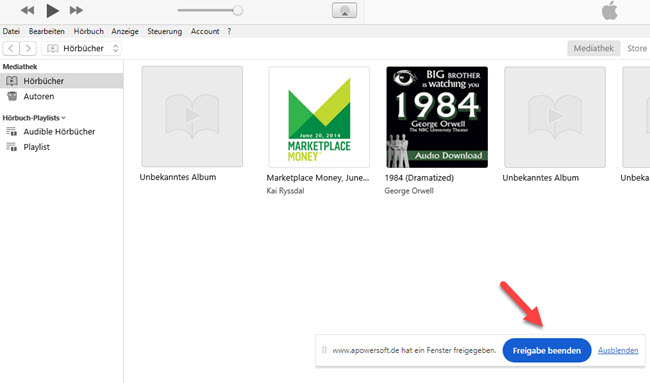Click the Audible Hörbücher playlist icon
Image resolution: width=650 pixels, height=383 pixels.
coord(12,131)
